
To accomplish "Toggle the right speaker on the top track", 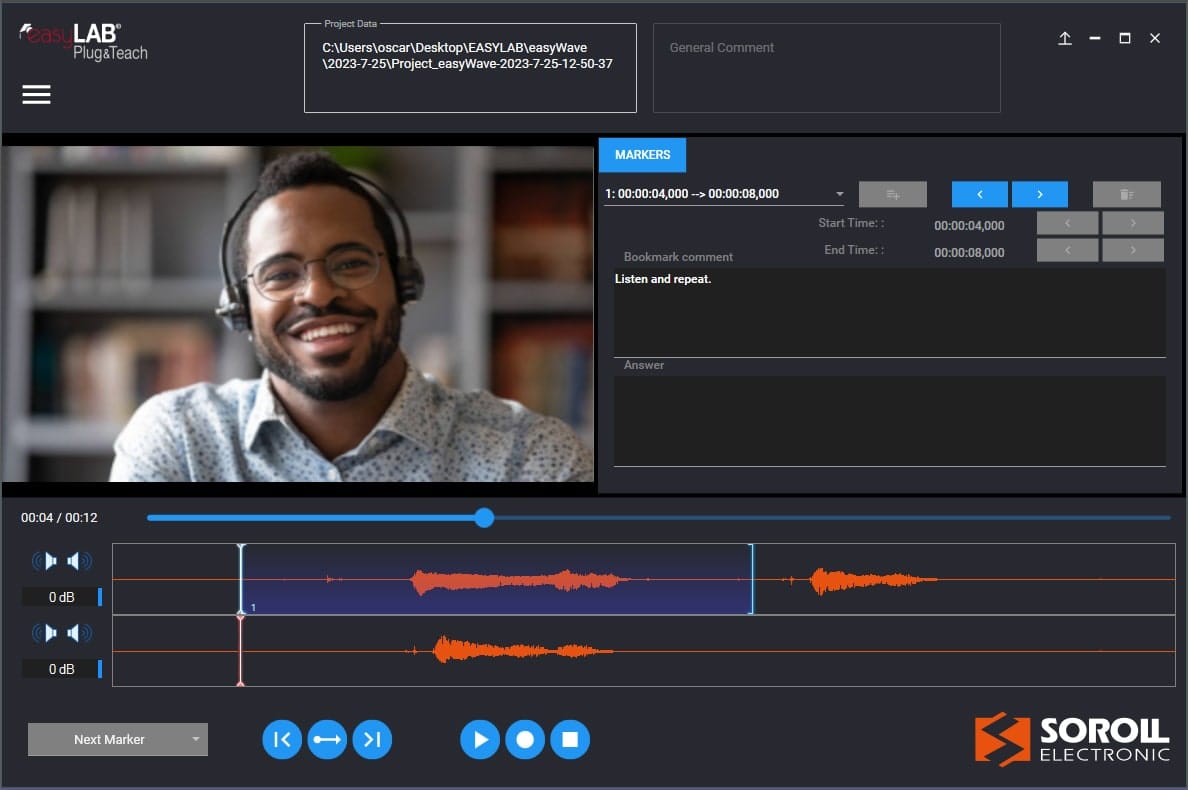I will [x=79, y=561].
